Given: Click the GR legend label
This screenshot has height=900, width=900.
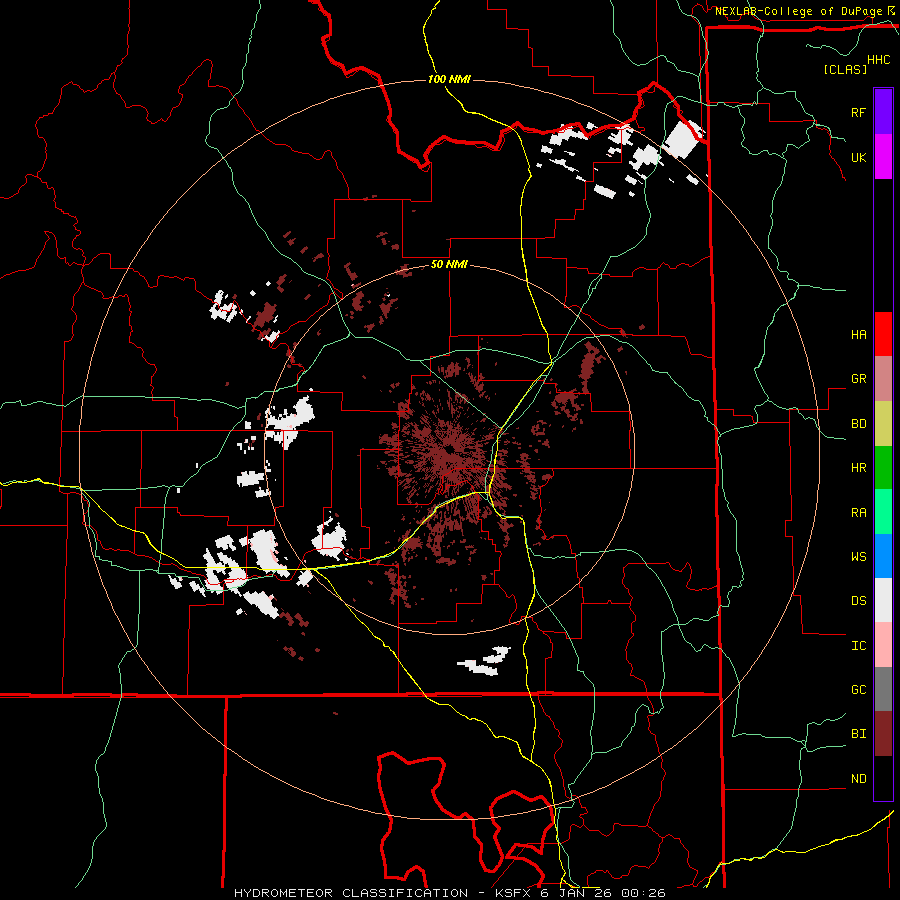Looking at the screenshot, I should [x=858, y=379].
